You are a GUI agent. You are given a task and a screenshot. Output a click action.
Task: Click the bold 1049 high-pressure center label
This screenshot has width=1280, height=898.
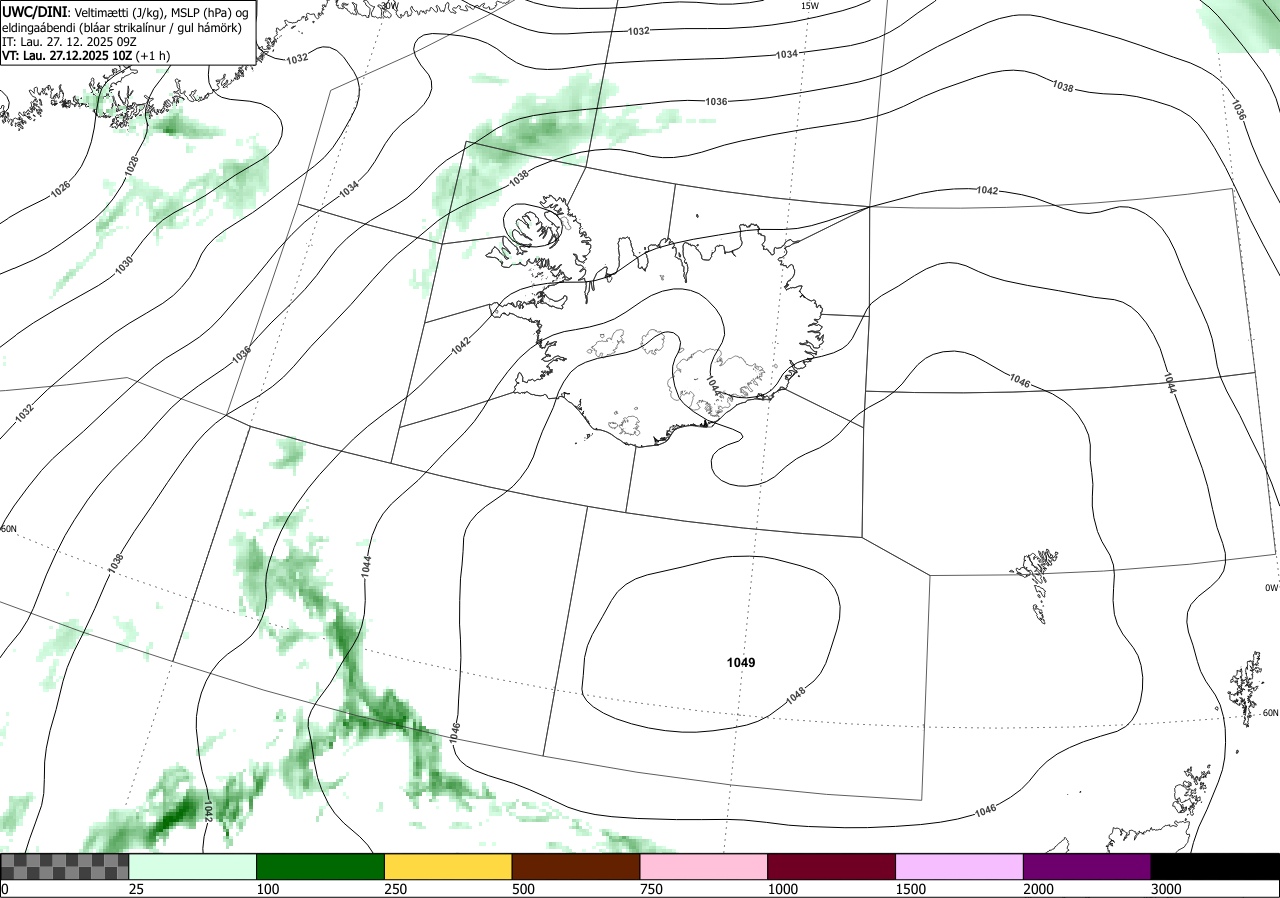[x=741, y=663]
